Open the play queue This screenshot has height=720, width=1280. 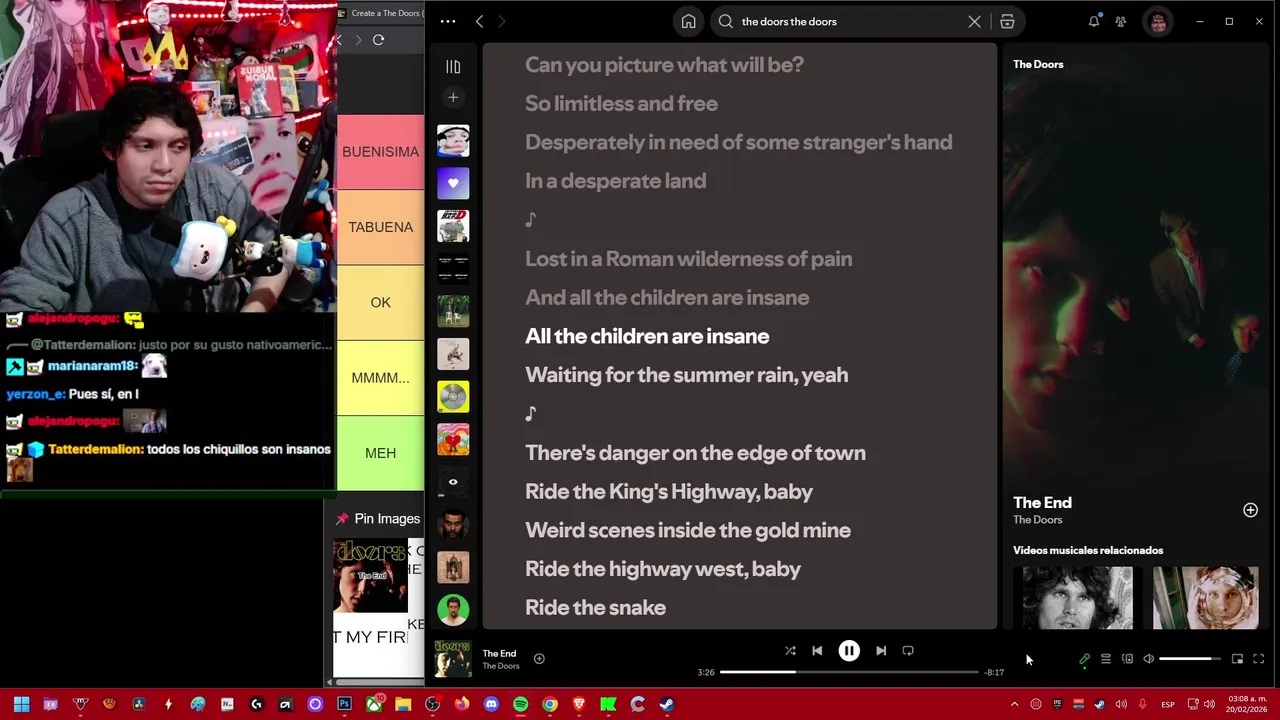(x=1106, y=659)
